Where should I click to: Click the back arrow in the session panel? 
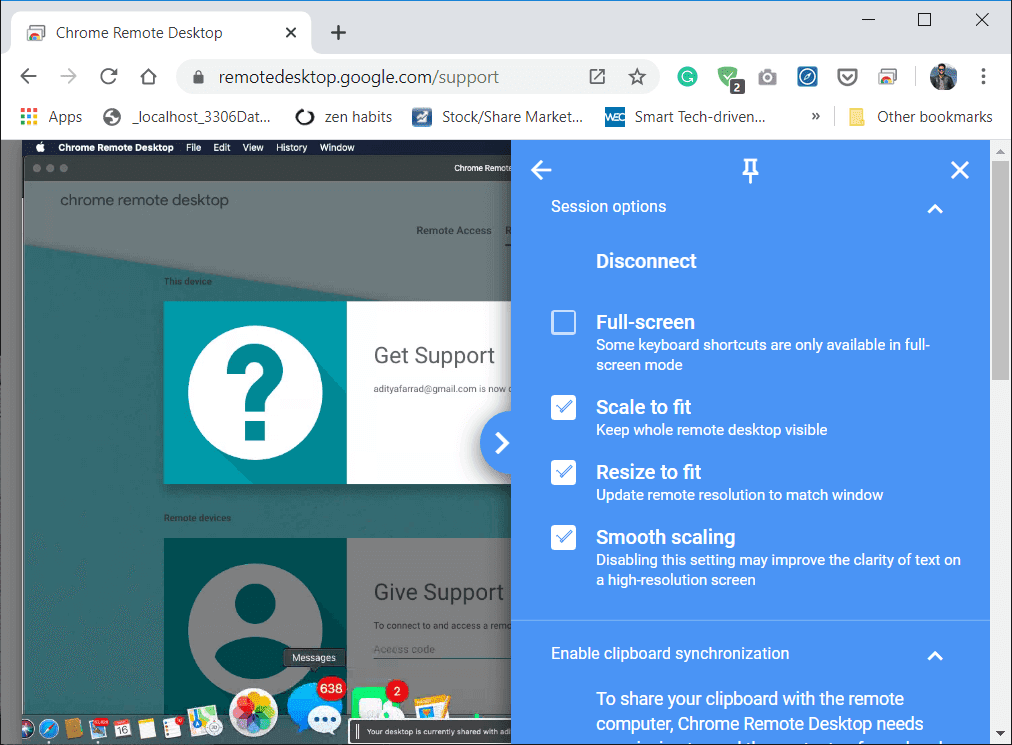pos(541,170)
